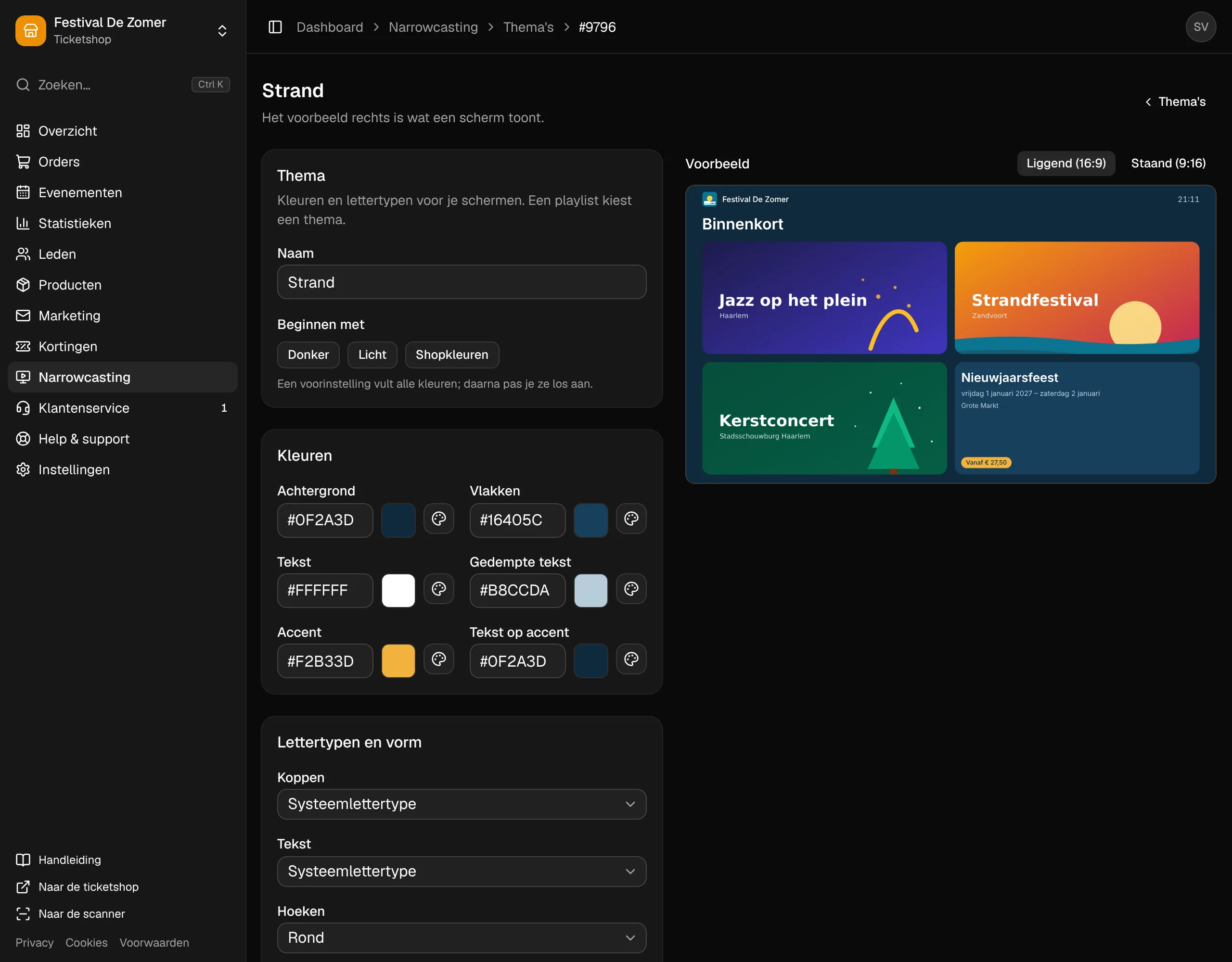Click the Dashboard breadcrumb
The width and height of the screenshot is (1232, 962).
[330, 27]
